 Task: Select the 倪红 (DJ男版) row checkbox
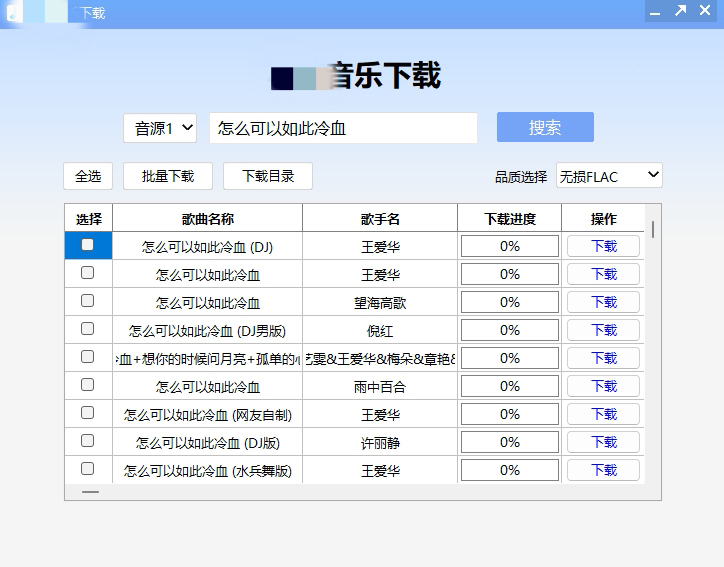pyautogui.click(x=87, y=329)
